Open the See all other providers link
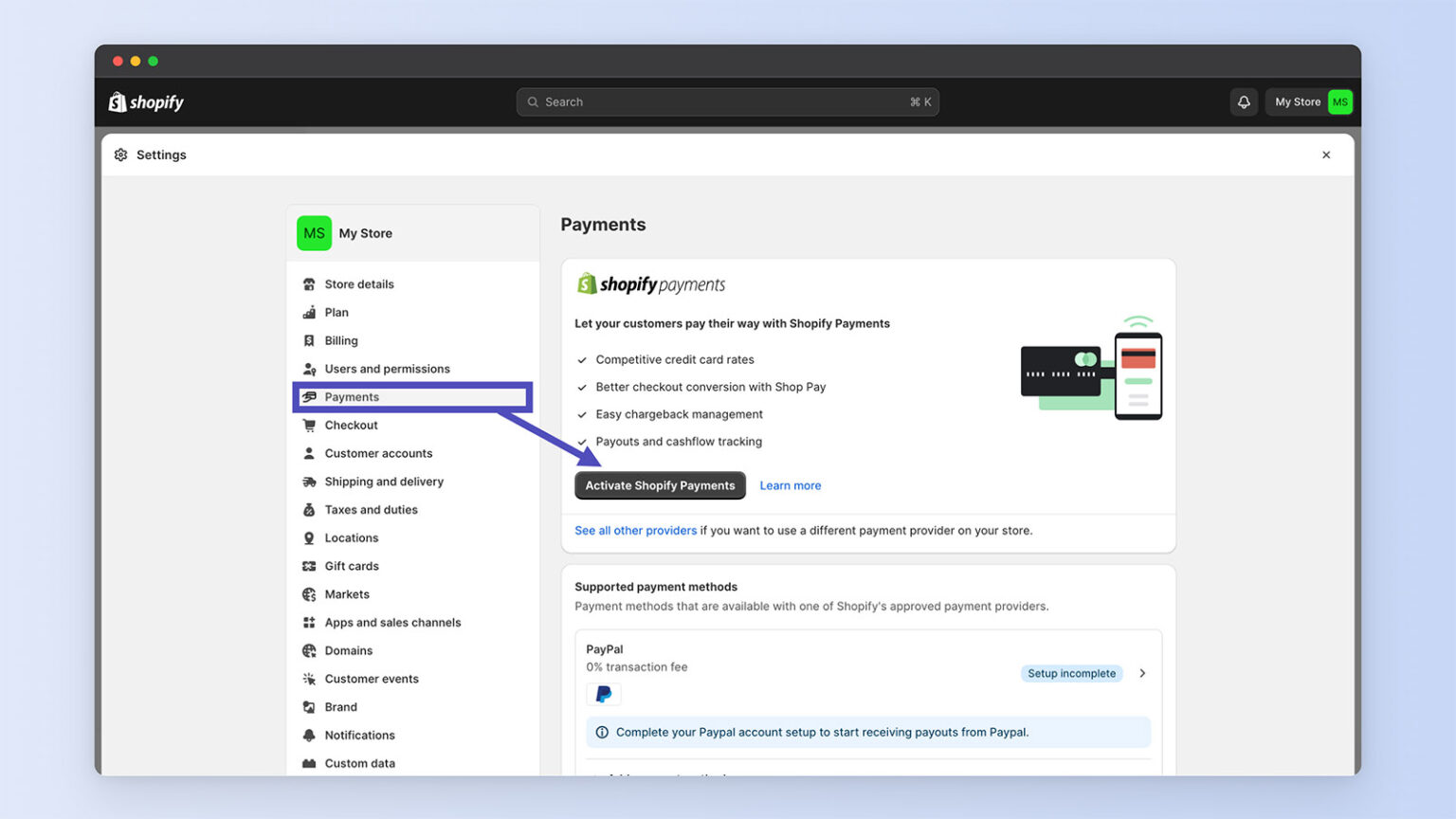 (x=635, y=530)
